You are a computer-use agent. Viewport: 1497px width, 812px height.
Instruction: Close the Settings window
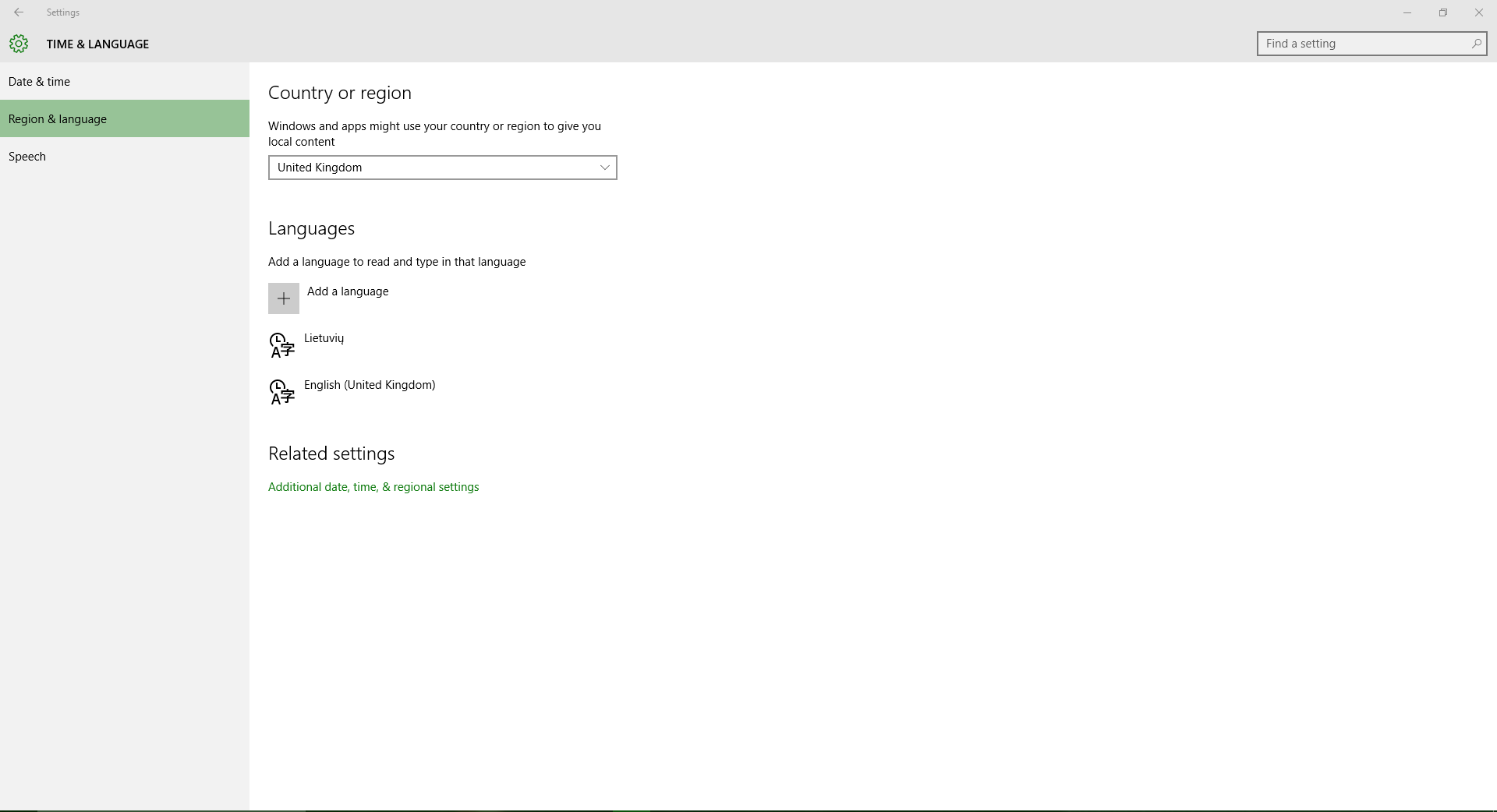click(1479, 12)
